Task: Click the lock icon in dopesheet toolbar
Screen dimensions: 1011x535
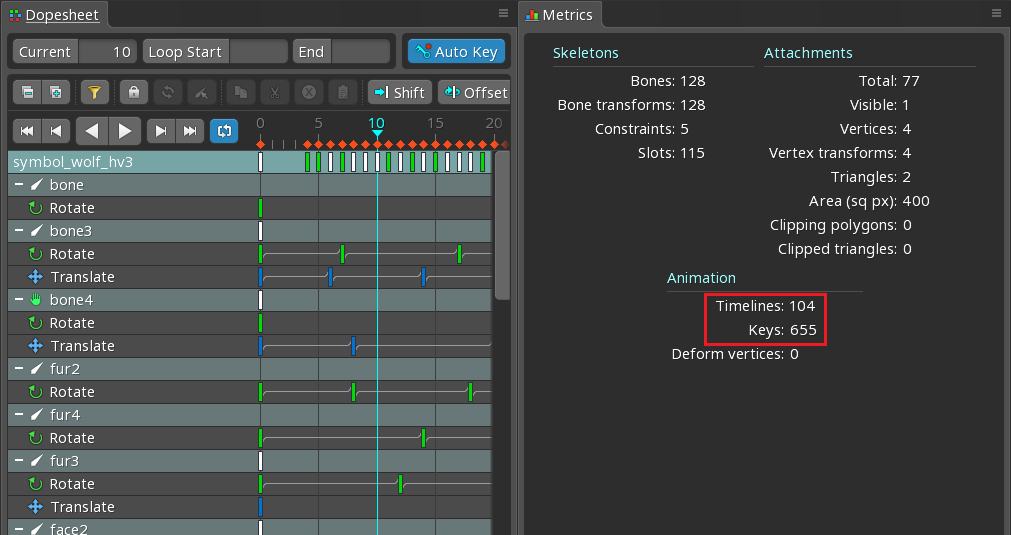Action: click(x=134, y=93)
